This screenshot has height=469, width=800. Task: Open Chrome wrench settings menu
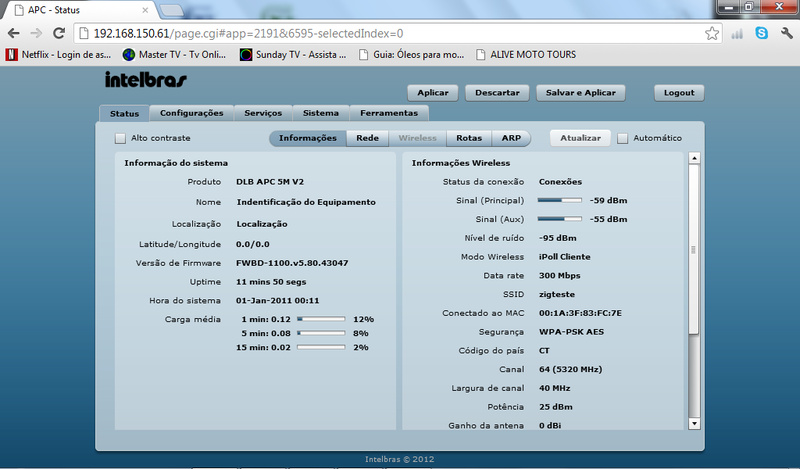point(787,34)
